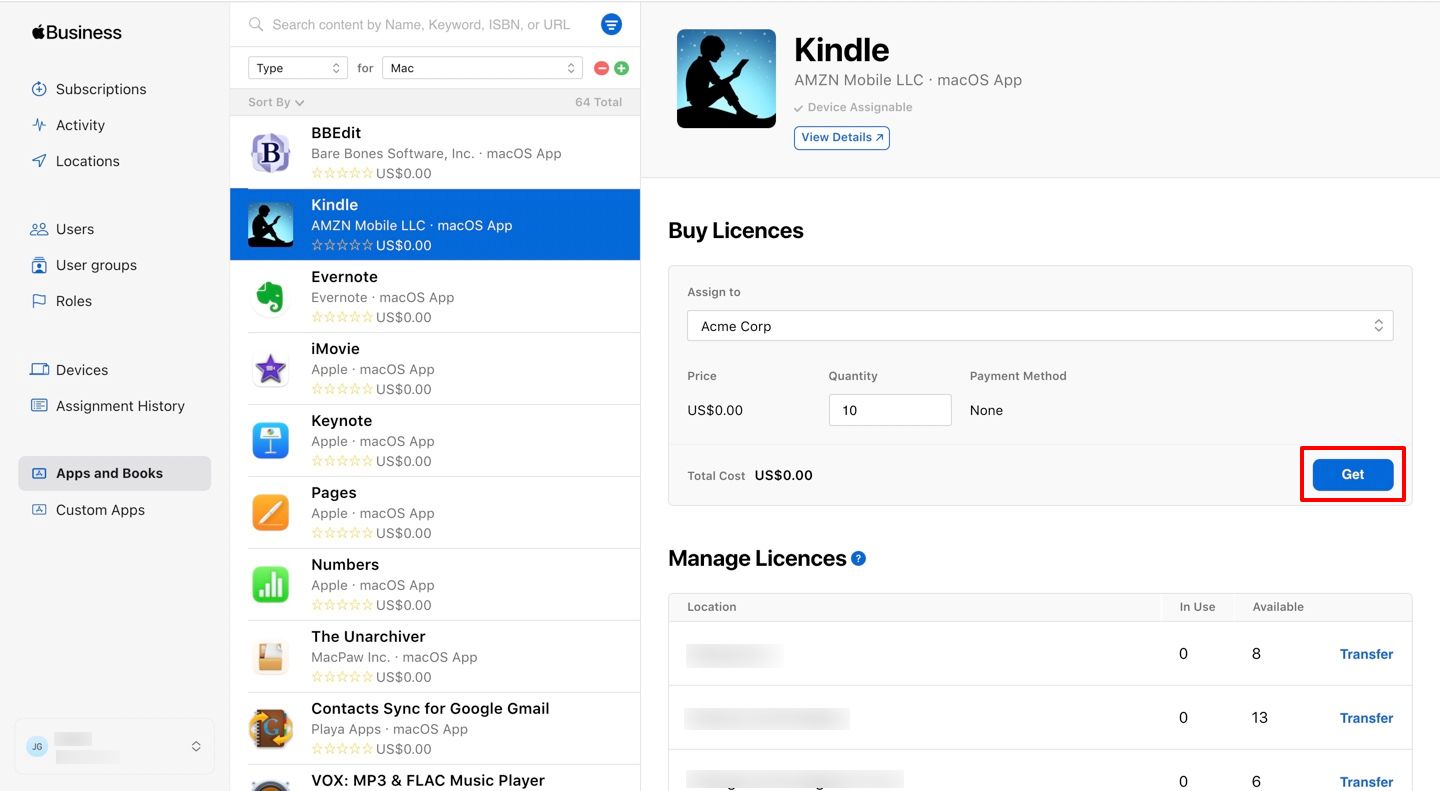Screen dimensions: 1440x791
Task: Click the search magnifier icon
Action: 256,24
